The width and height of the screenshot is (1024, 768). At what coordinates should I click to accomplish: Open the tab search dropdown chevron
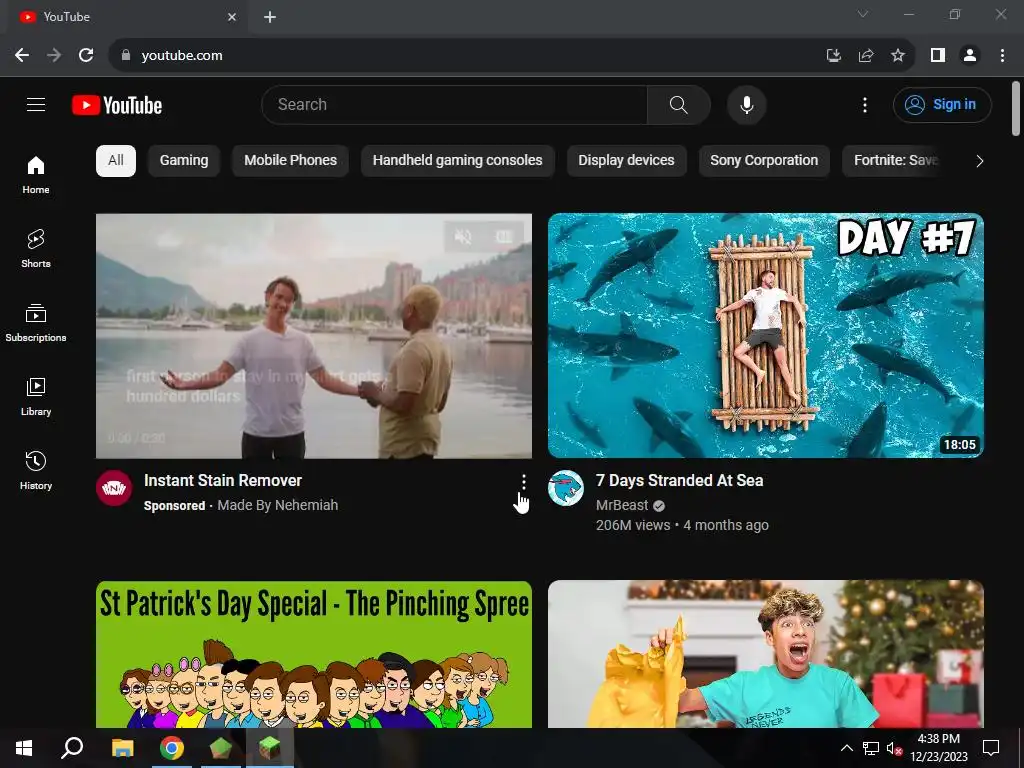coord(863,14)
